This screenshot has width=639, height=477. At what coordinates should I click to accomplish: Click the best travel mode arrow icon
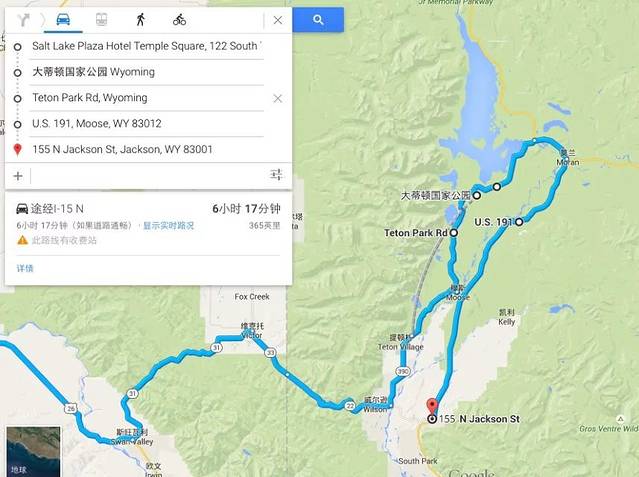pos(24,20)
